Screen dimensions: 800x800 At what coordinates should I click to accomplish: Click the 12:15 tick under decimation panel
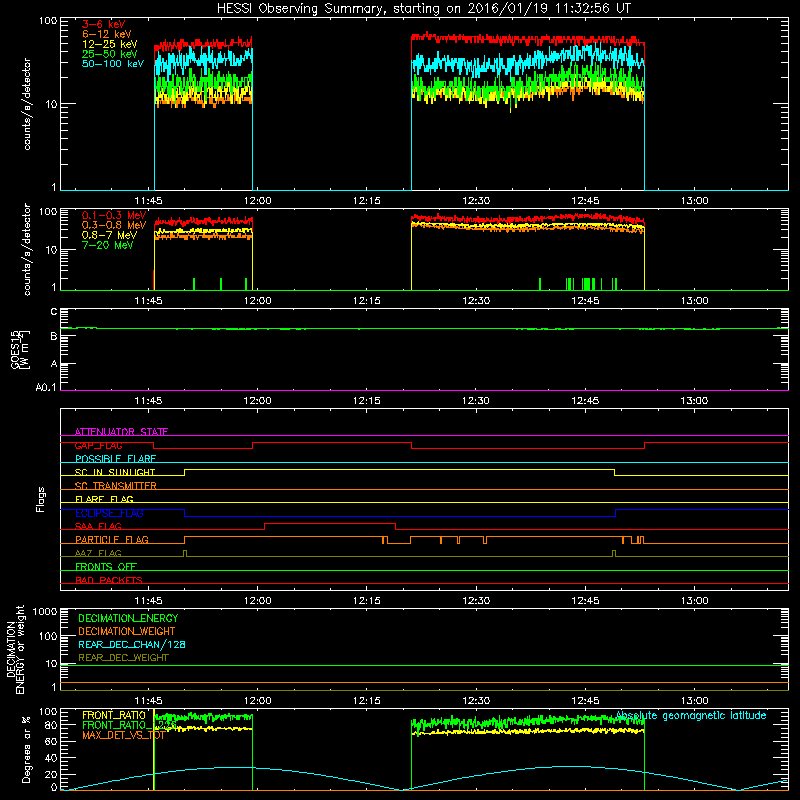click(367, 701)
